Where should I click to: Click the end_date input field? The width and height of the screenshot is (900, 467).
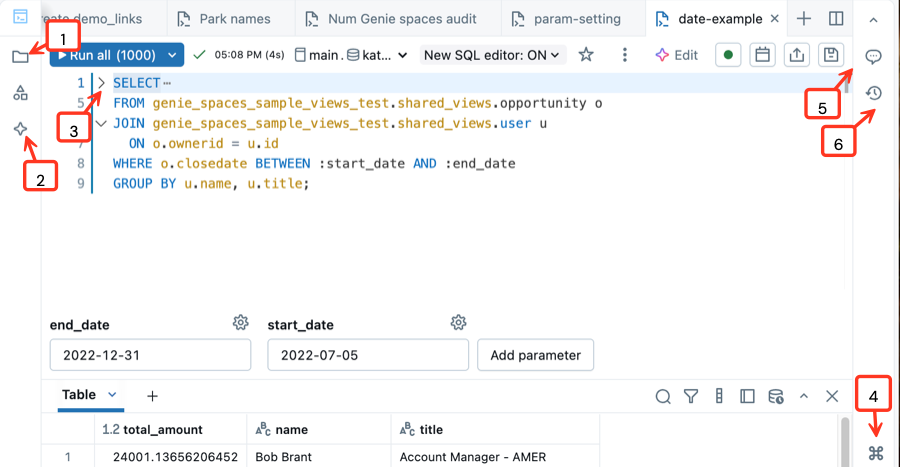click(150, 355)
